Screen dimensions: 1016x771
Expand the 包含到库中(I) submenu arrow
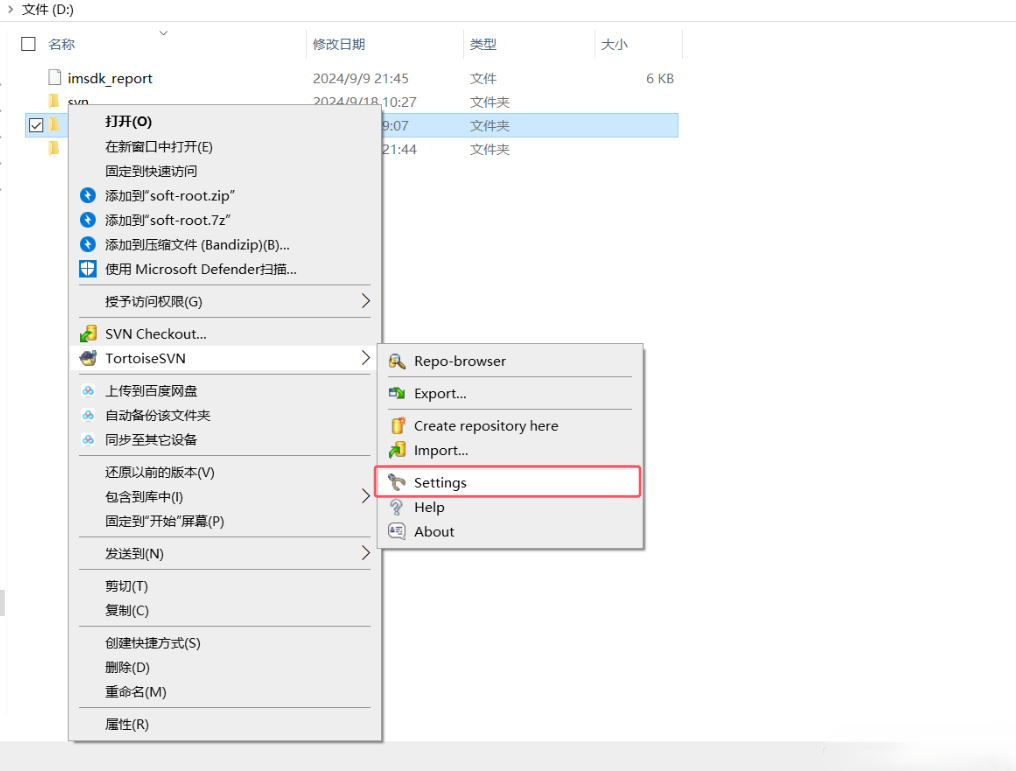tap(365, 496)
